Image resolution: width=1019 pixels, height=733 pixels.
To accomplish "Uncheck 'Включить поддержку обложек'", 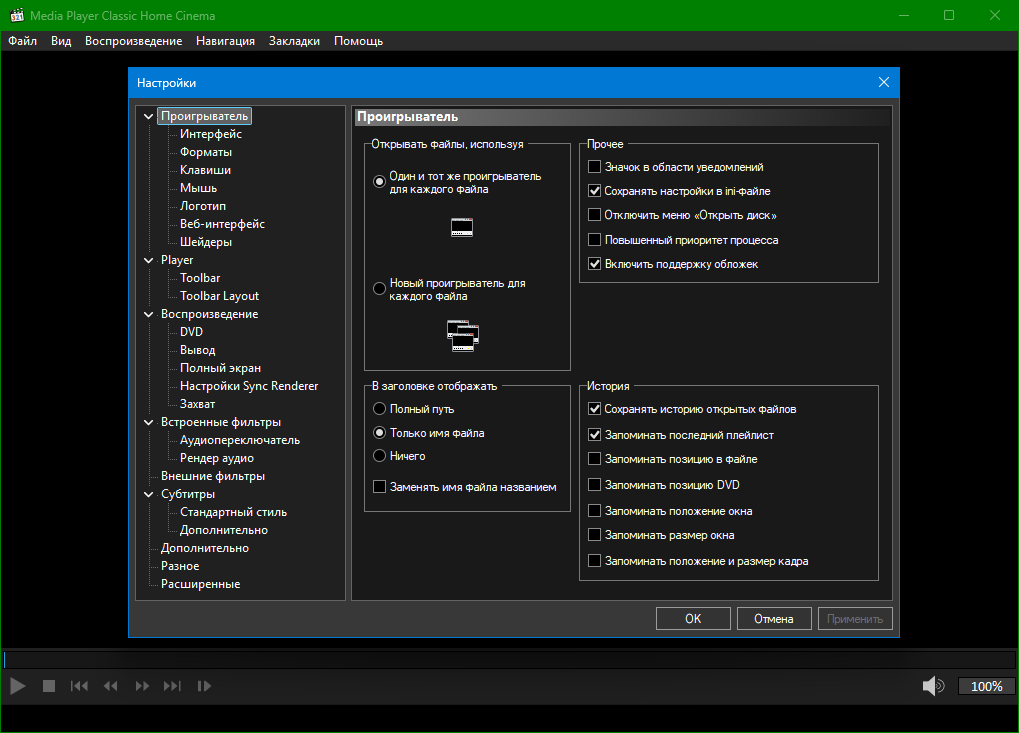I will click(595, 264).
